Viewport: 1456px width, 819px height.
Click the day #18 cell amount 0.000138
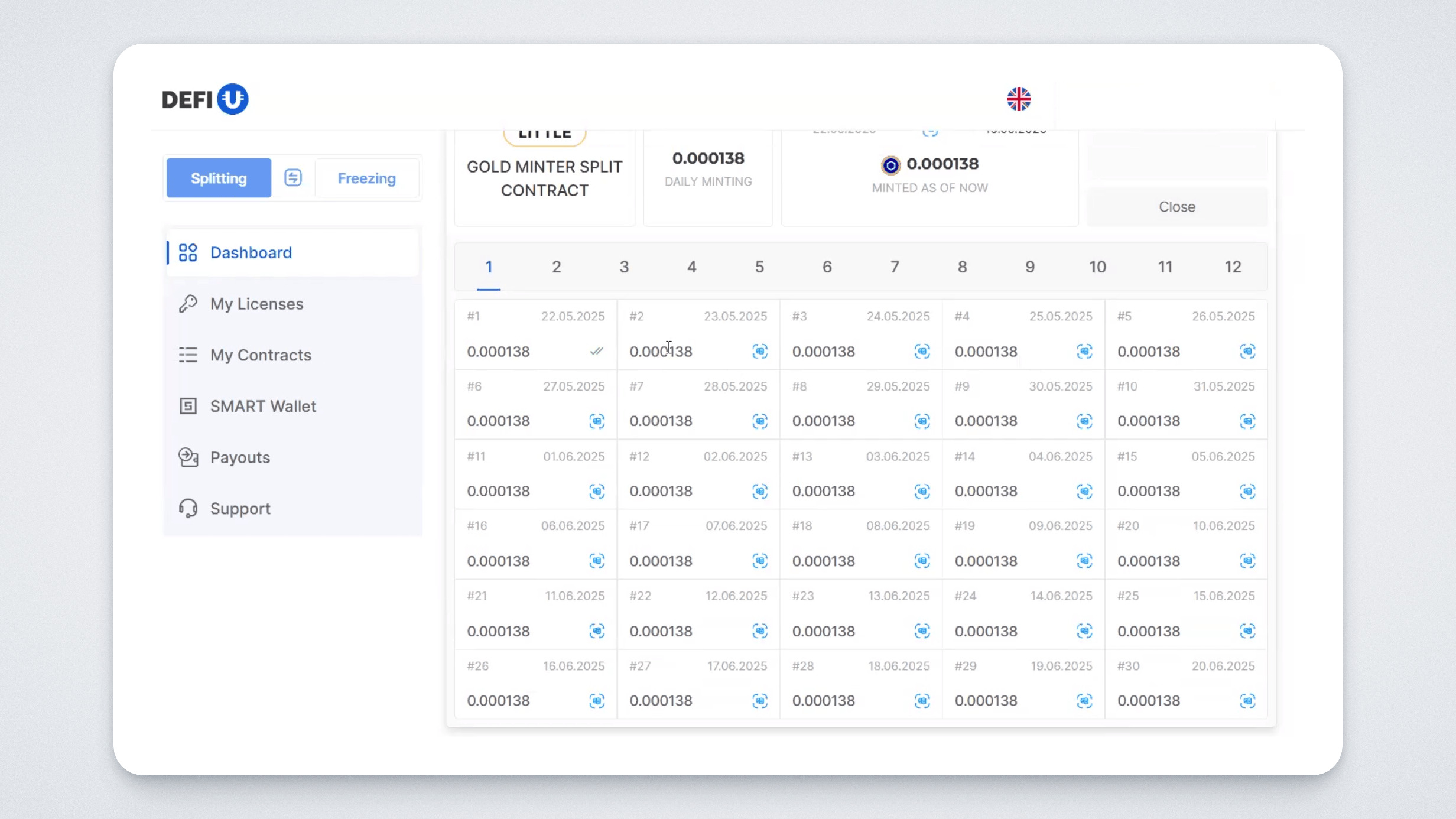click(824, 561)
